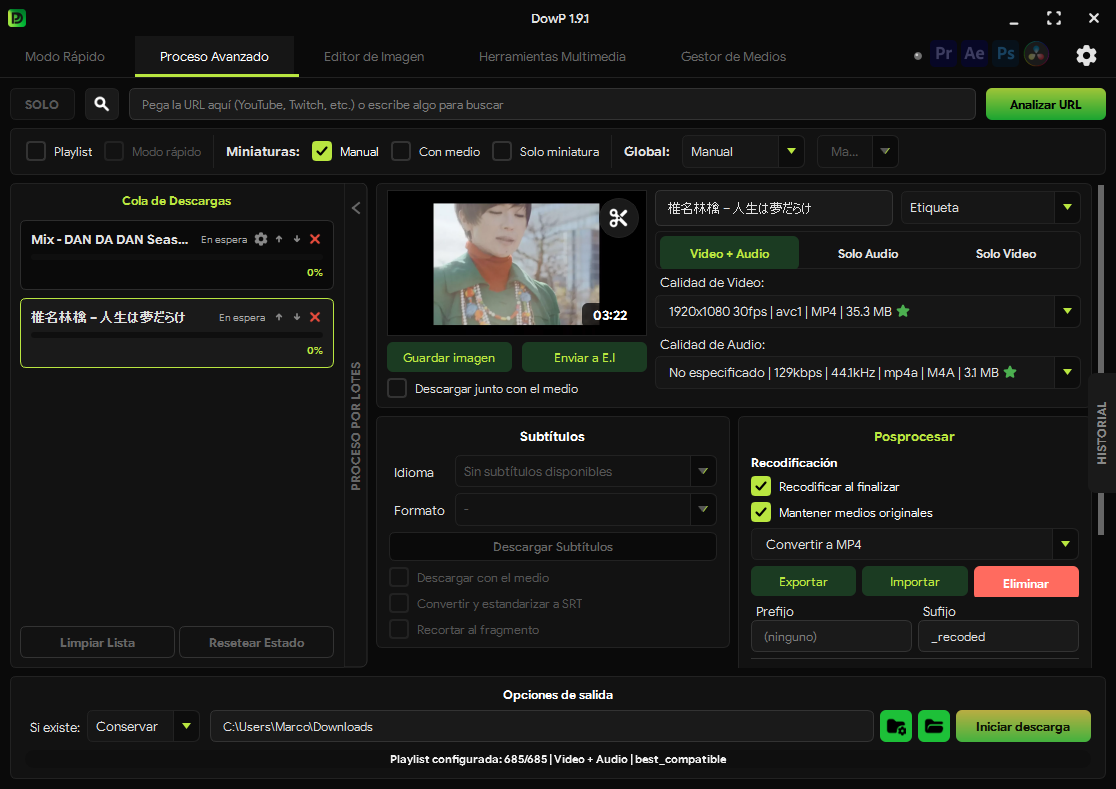The image size is (1116, 789).
Task: Click the Guardar imagen button
Action: point(449,357)
